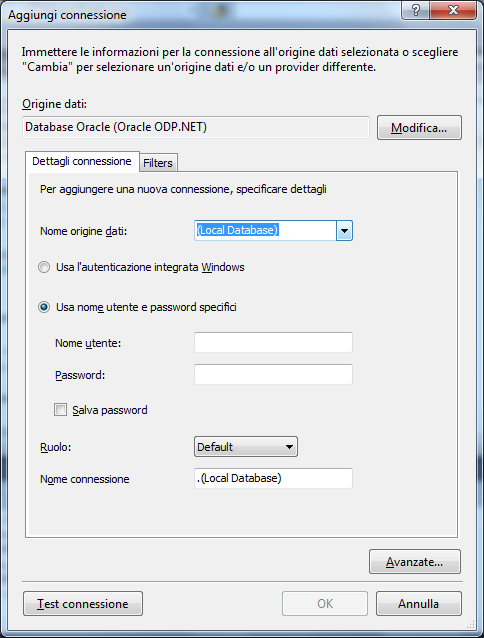Focus the Password input field
Viewport: 484px width, 638px height.
tap(273, 374)
